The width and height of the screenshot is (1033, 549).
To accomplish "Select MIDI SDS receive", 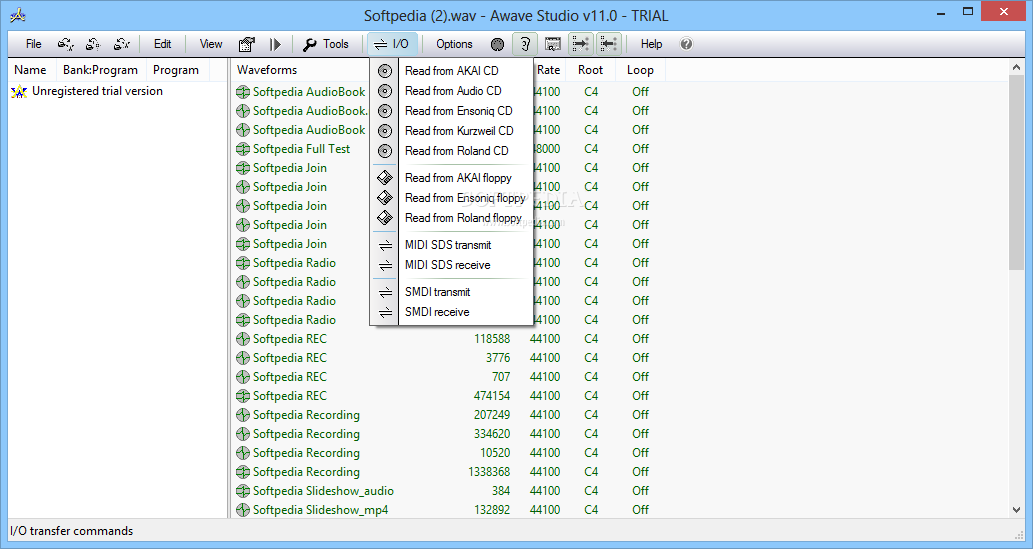I will coord(452,265).
